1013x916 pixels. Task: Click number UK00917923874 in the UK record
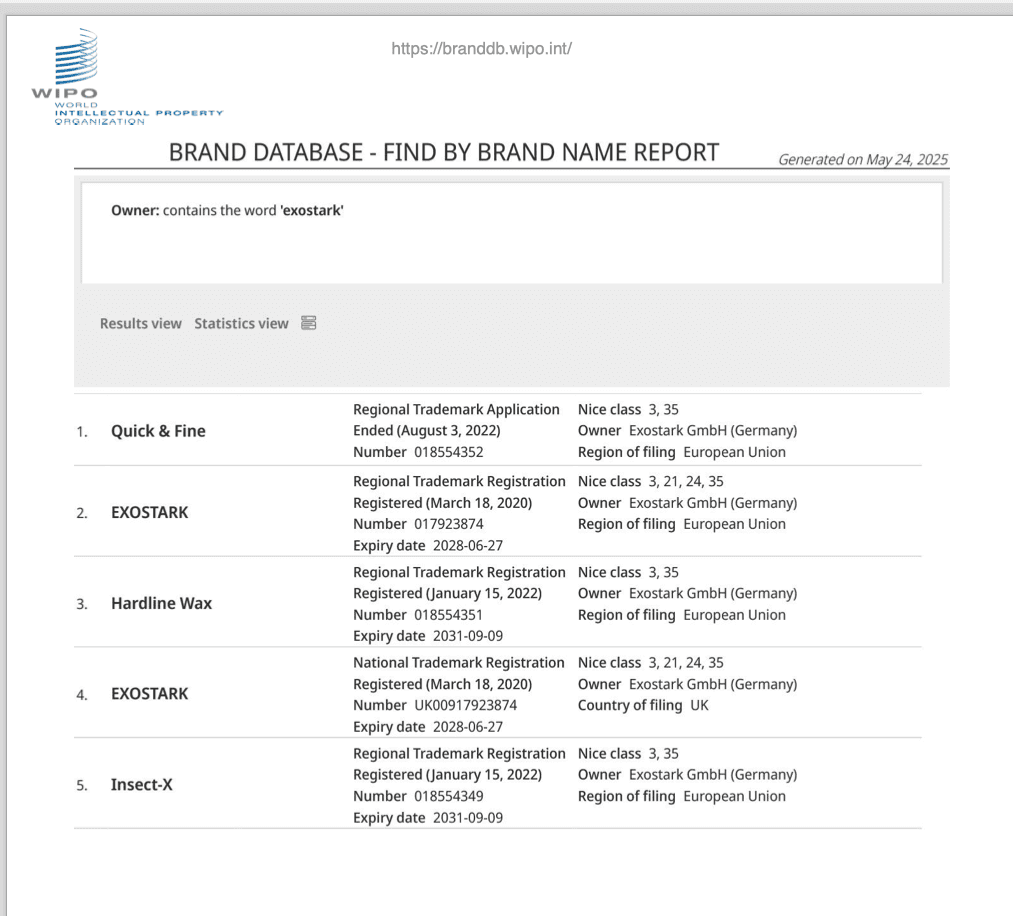[465, 705]
